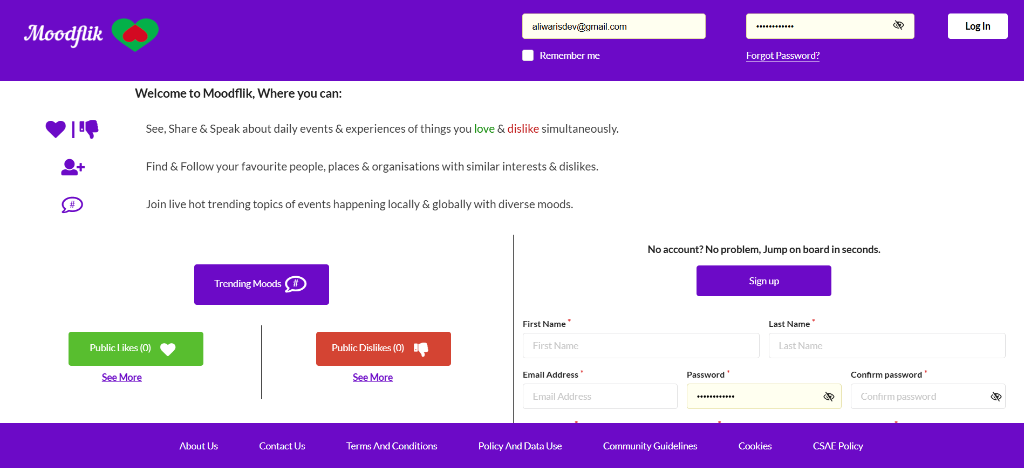This screenshot has width=1024, height=468.
Task: Toggle Confirm password visibility eye
Action: (x=996, y=396)
